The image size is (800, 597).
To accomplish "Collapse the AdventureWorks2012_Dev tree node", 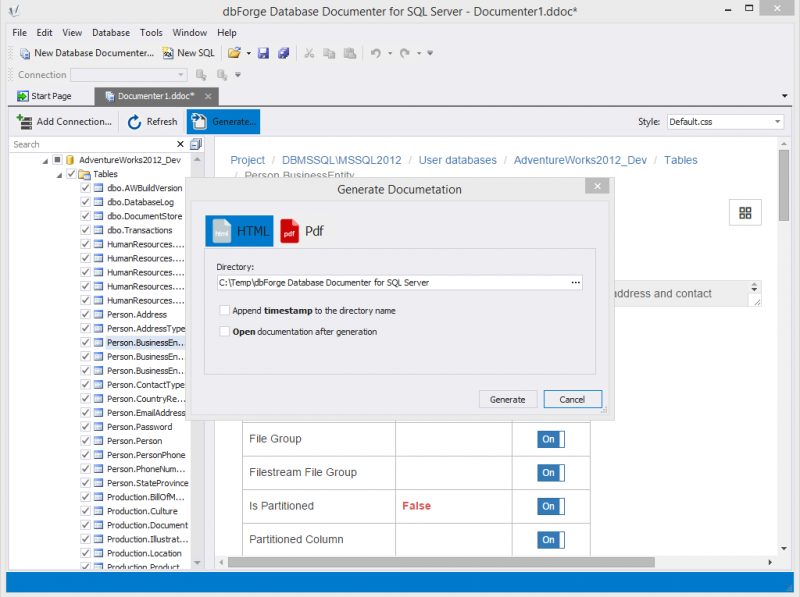I will (45, 161).
